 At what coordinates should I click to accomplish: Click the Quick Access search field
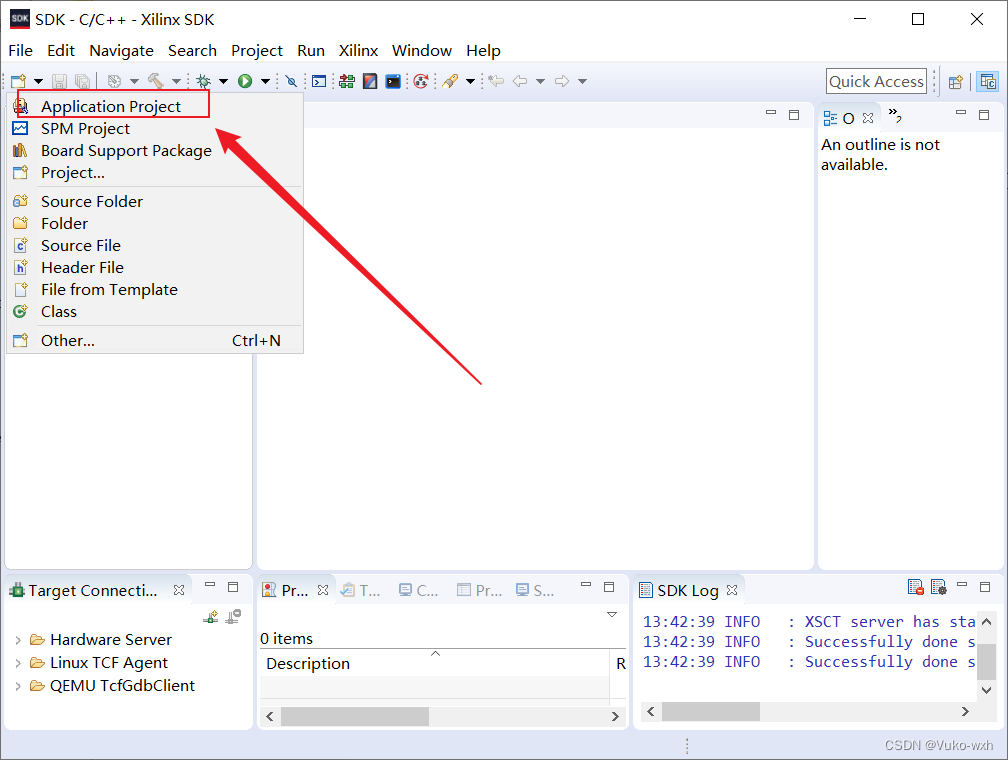tap(876, 81)
